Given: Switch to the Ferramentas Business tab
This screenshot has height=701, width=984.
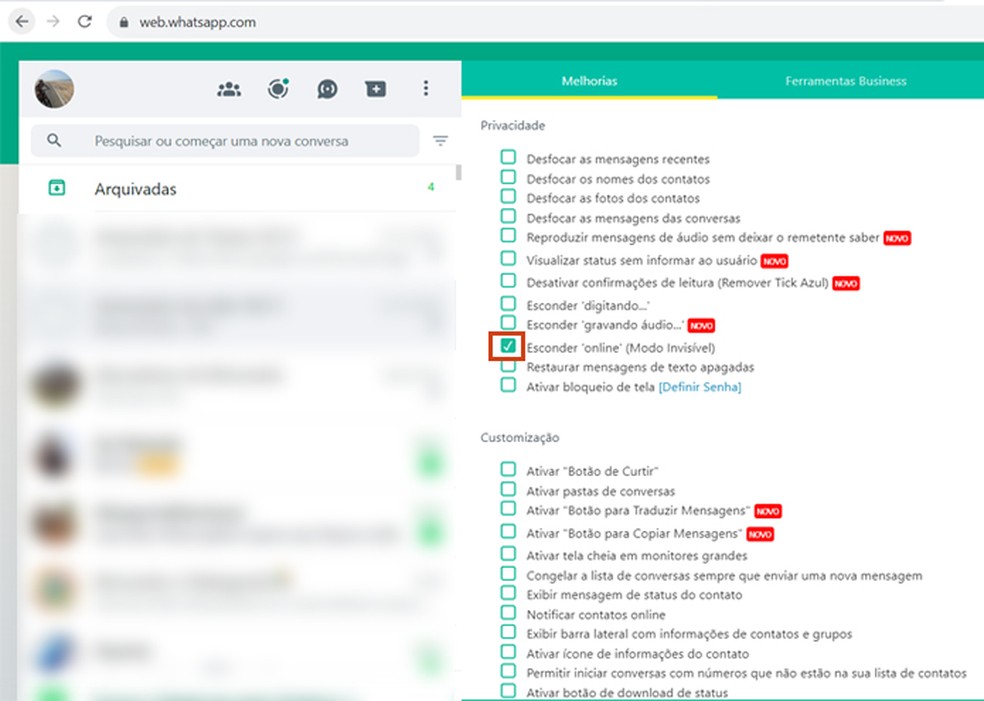Looking at the screenshot, I should 845,82.
